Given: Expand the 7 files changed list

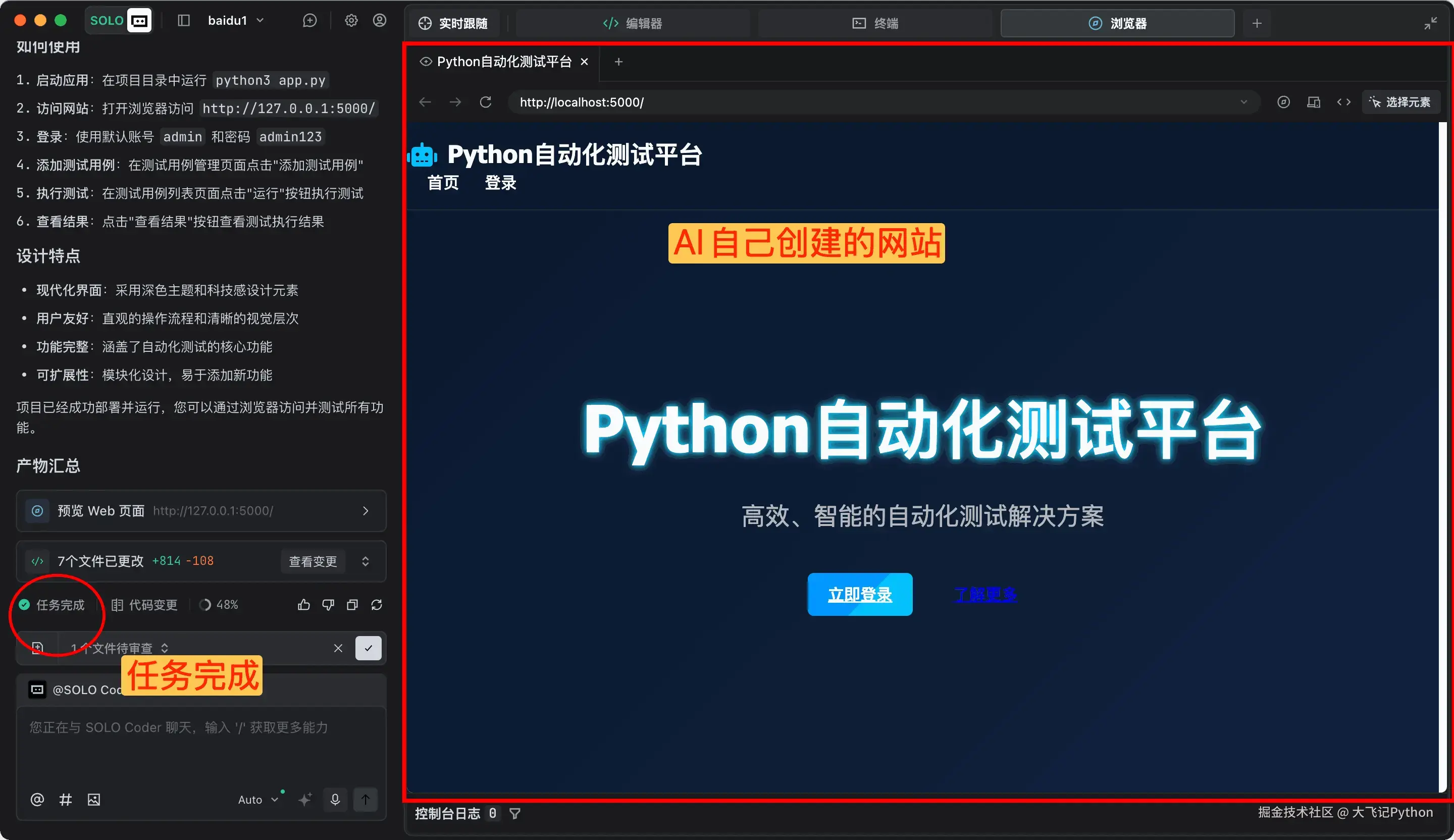Looking at the screenshot, I should [x=365, y=561].
